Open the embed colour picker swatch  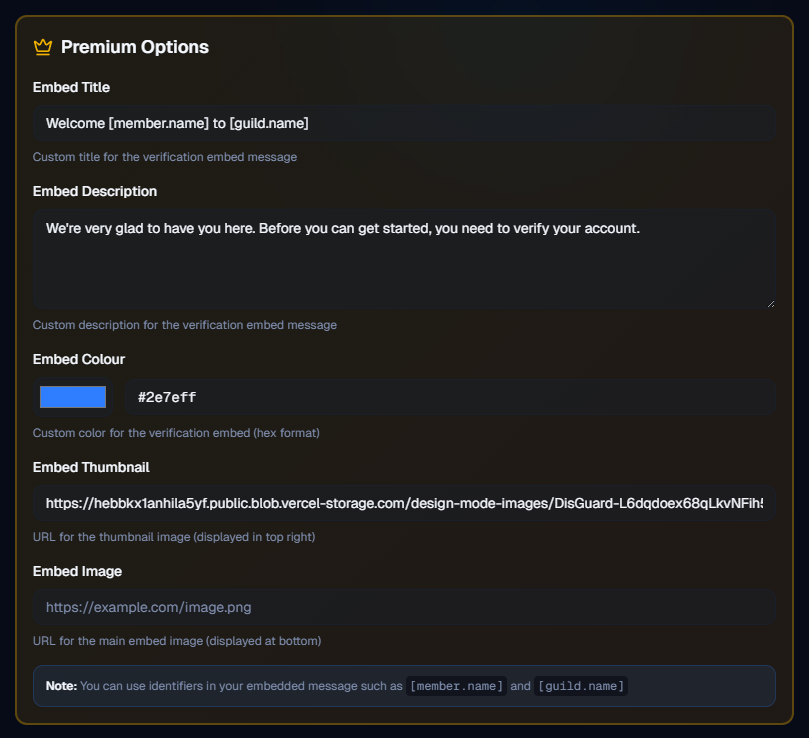72,397
